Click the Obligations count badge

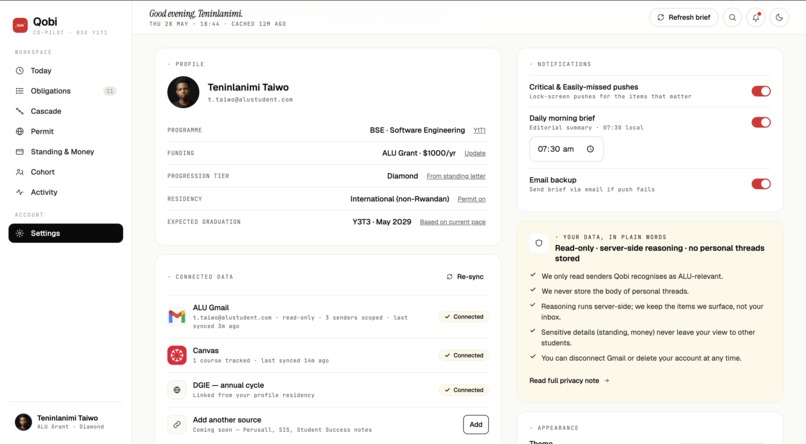pyautogui.click(x=109, y=91)
